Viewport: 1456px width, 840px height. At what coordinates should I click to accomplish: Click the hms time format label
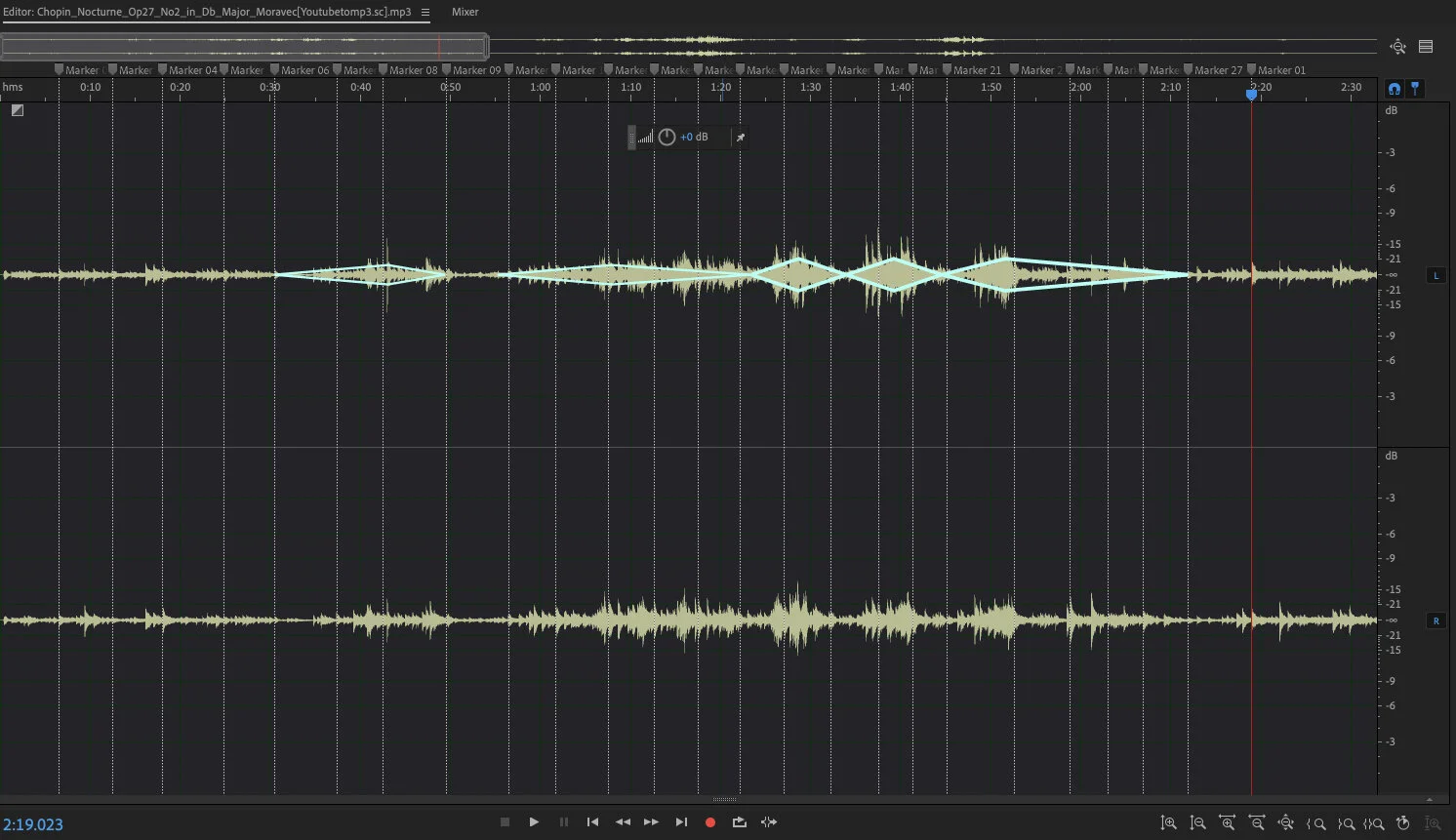(x=13, y=87)
